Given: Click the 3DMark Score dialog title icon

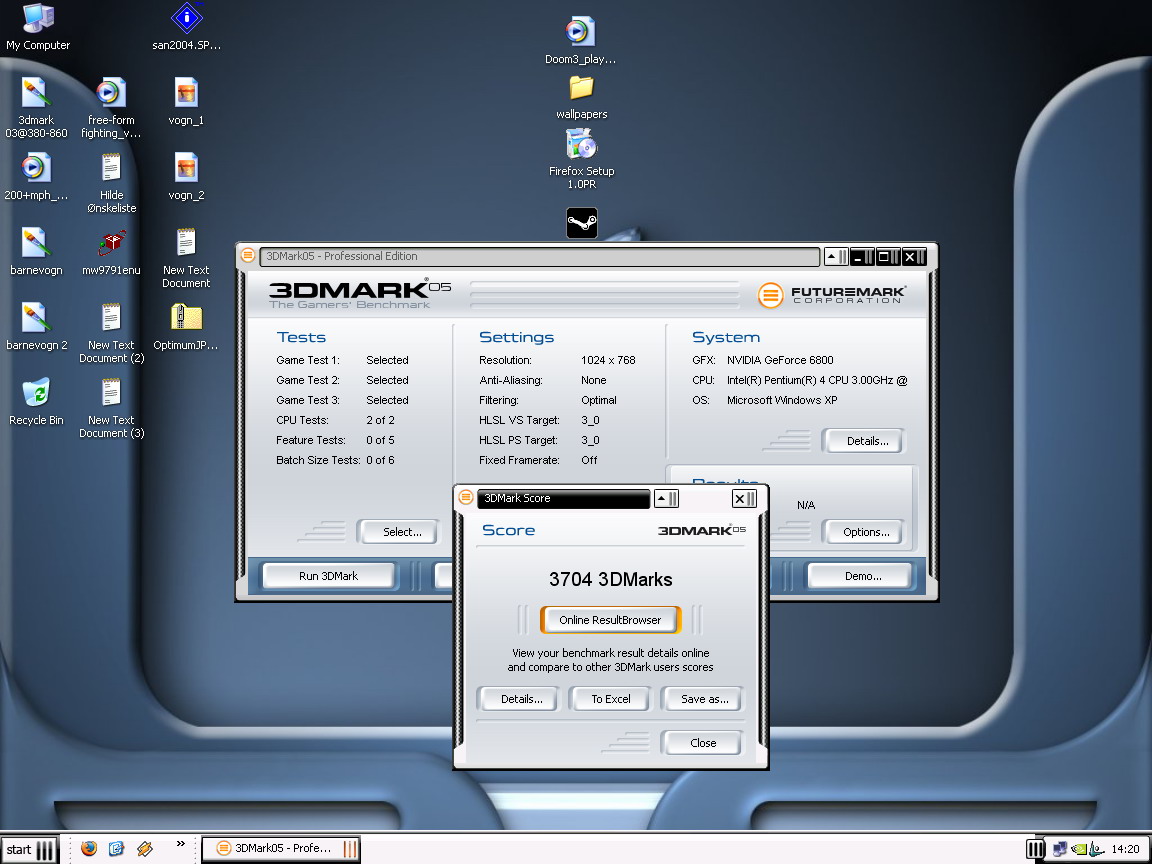Looking at the screenshot, I should 465,497.
